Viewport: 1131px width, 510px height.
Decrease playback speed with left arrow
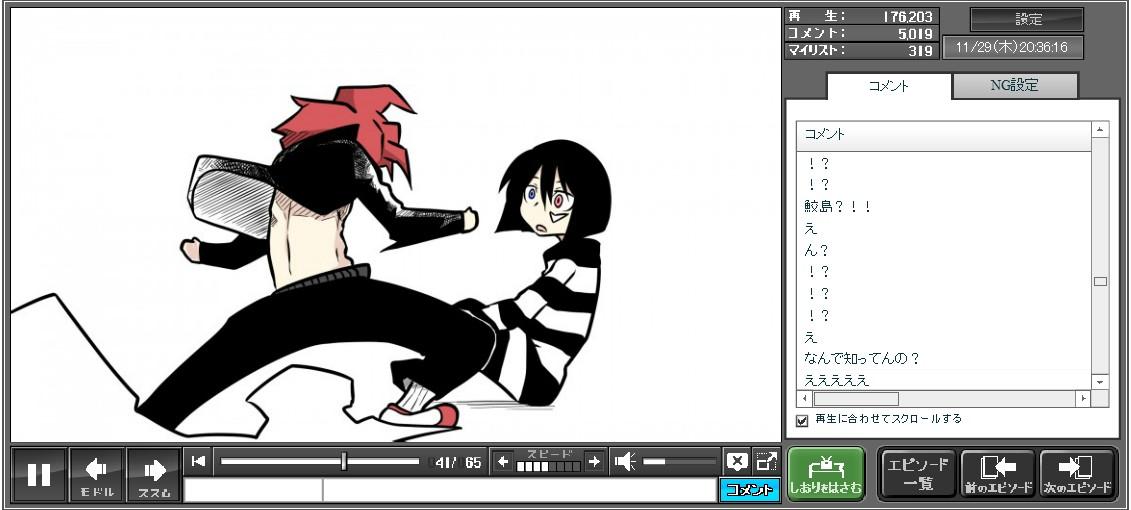[503, 462]
